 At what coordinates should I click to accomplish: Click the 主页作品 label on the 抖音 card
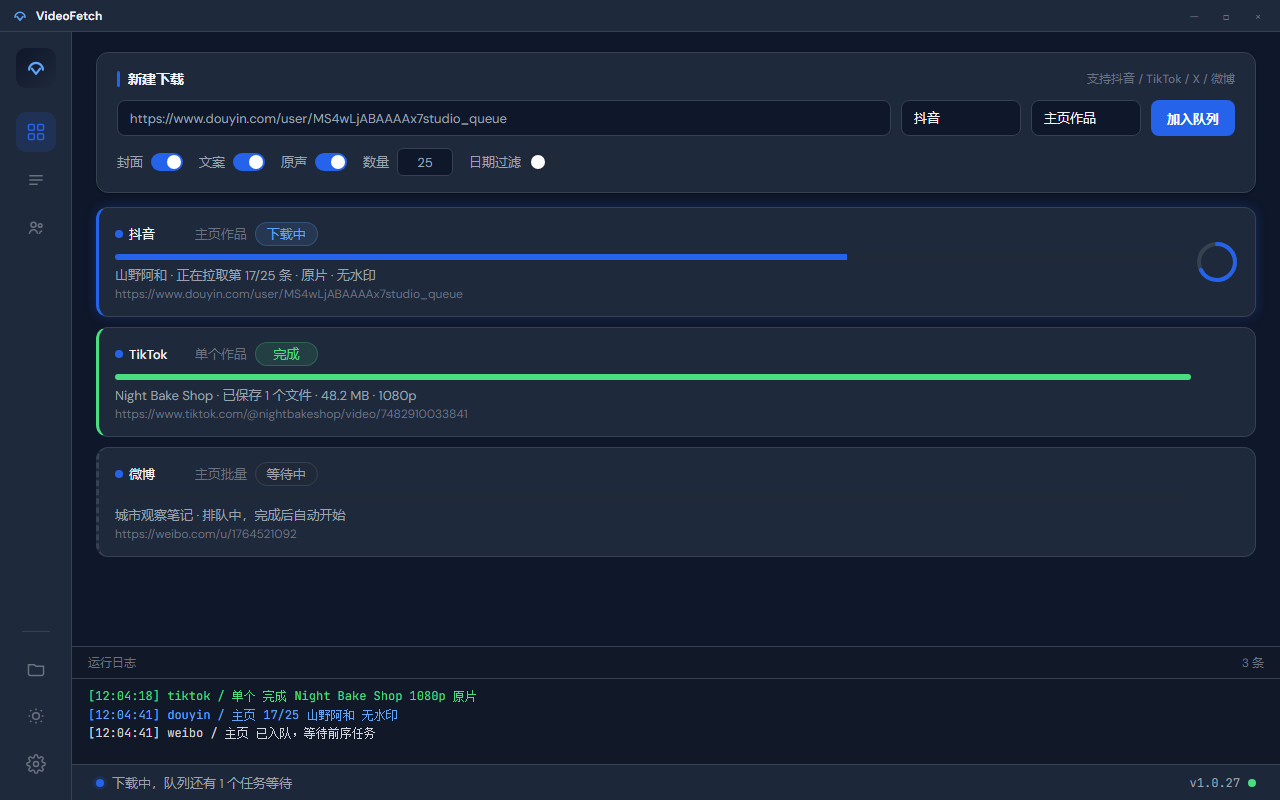click(x=221, y=234)
